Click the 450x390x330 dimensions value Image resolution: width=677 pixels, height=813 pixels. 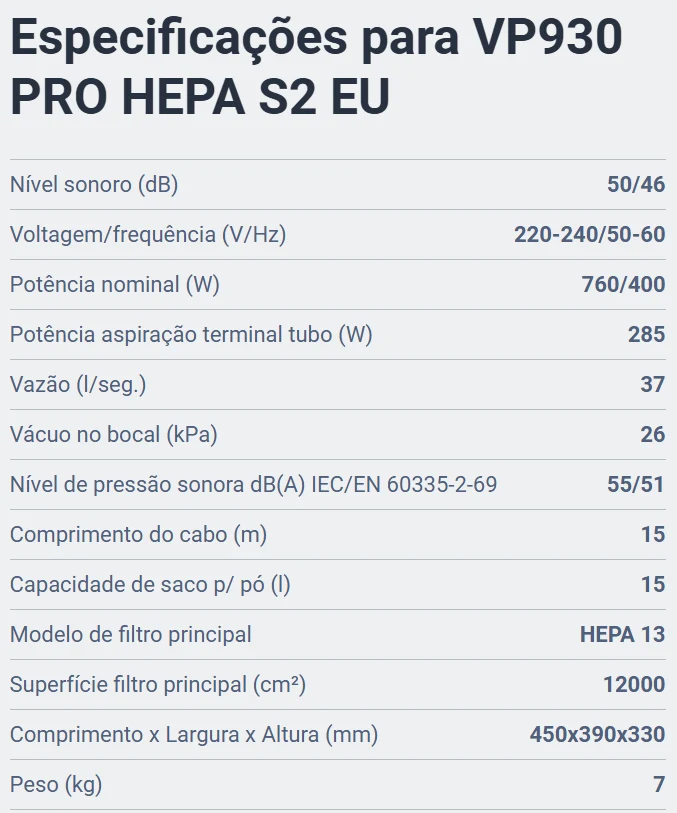tap(598, 735)
